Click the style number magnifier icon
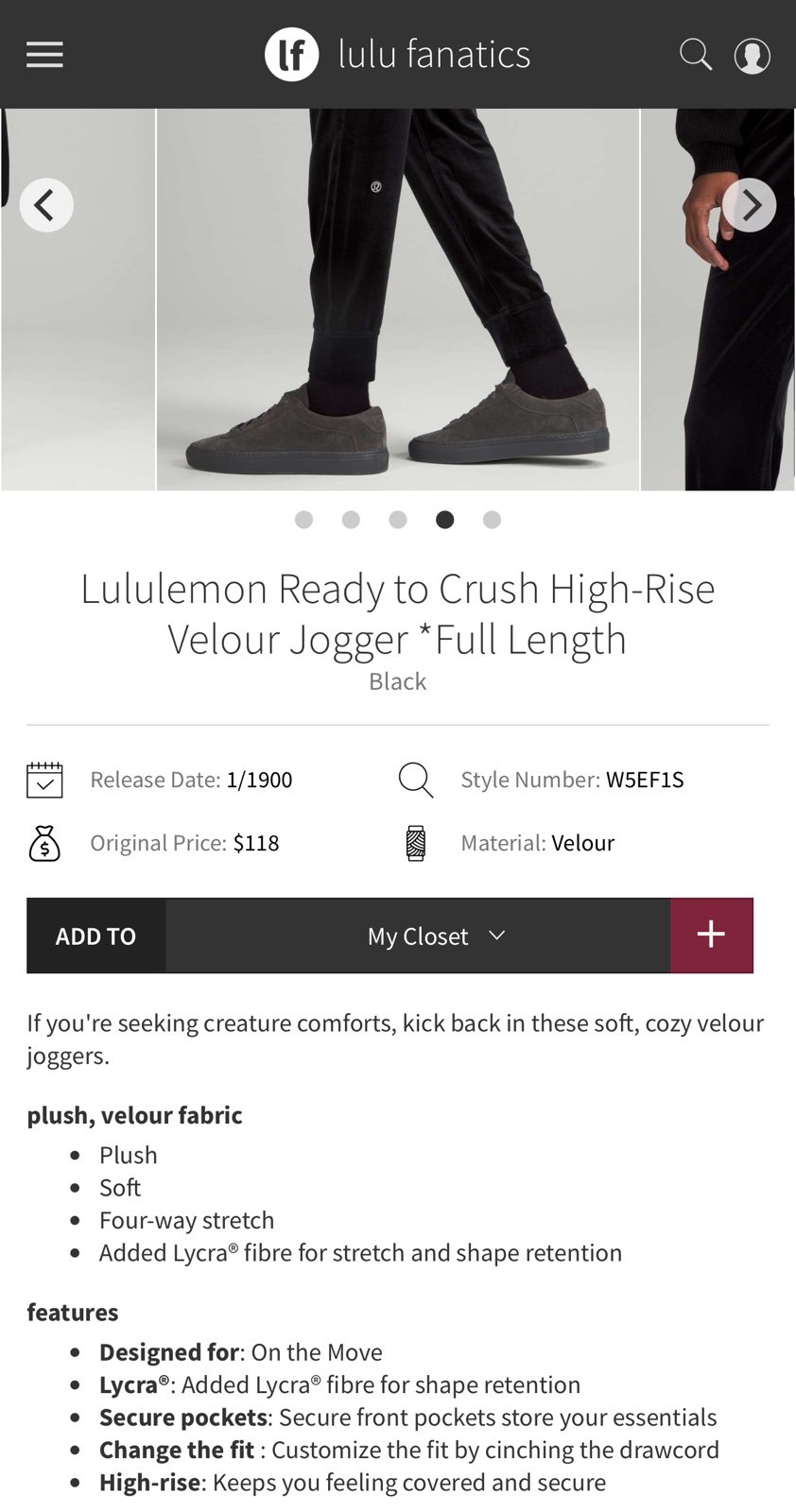This screenshot has height=1512, width=796. pyautogui.click(x=416, y=781)
